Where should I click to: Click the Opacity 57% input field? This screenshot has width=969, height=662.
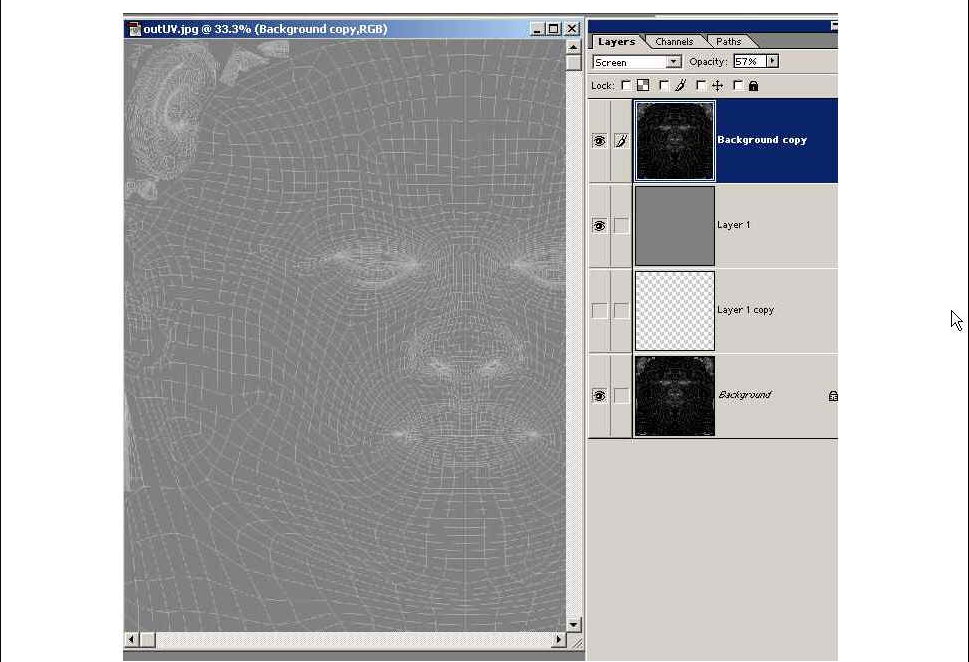coord(750,61)
